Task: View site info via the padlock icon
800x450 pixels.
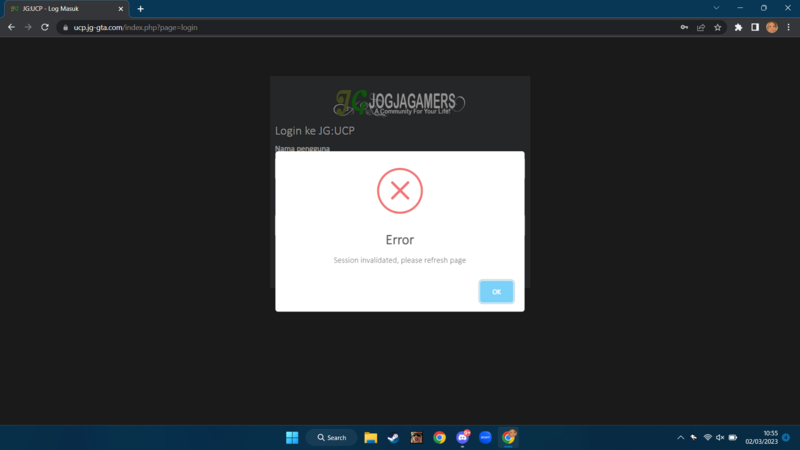Action: pyautogui.click(x=65, y=28)
